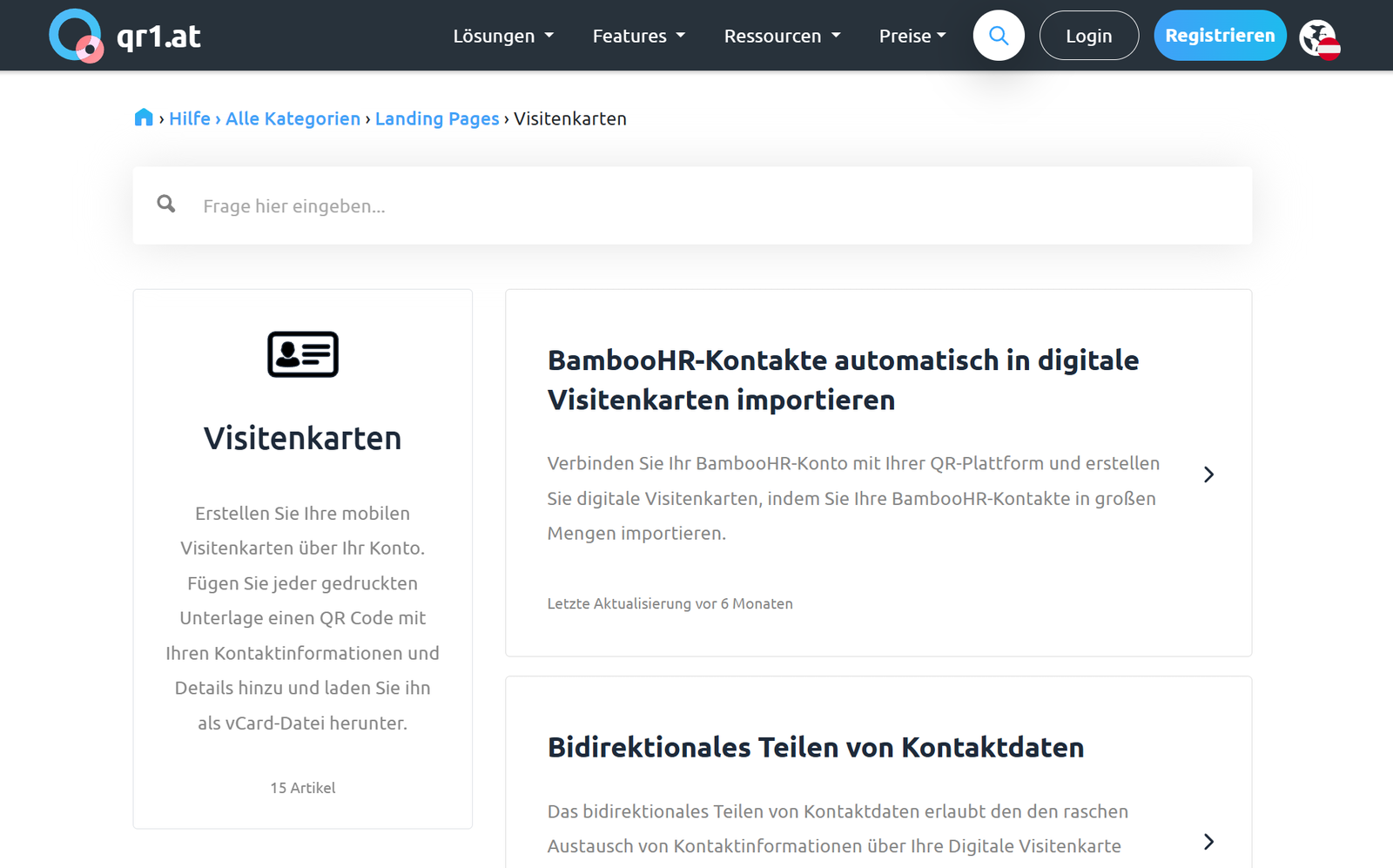
Task: Click the Registrieren button
Action: (1220, 35)
